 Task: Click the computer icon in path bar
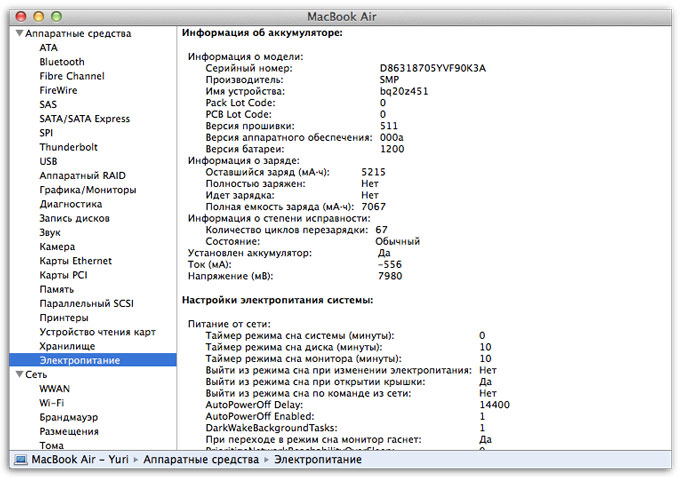pyautogui.click(x=21, y=460)
